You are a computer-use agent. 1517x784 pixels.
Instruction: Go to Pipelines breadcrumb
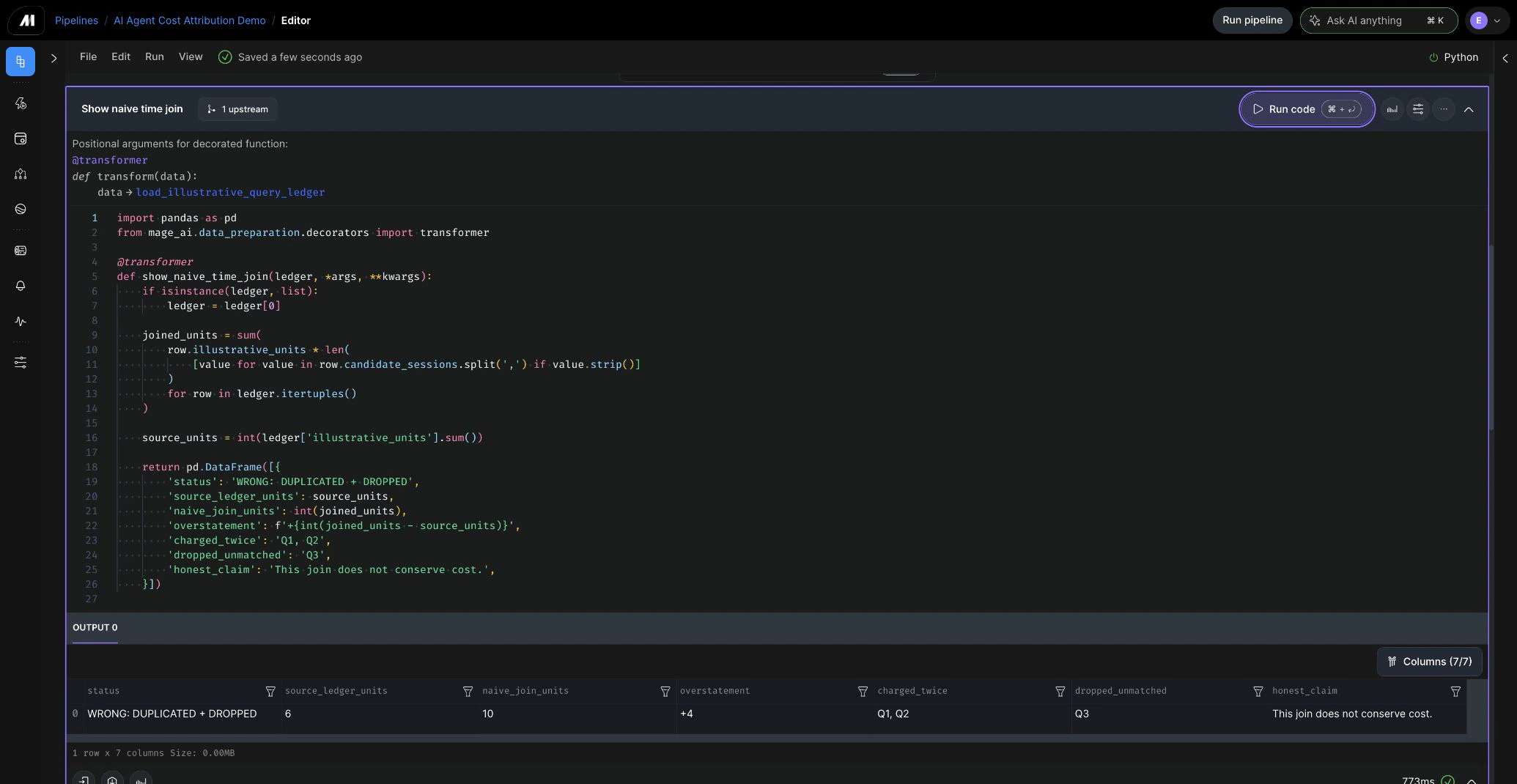click(76, 21)
